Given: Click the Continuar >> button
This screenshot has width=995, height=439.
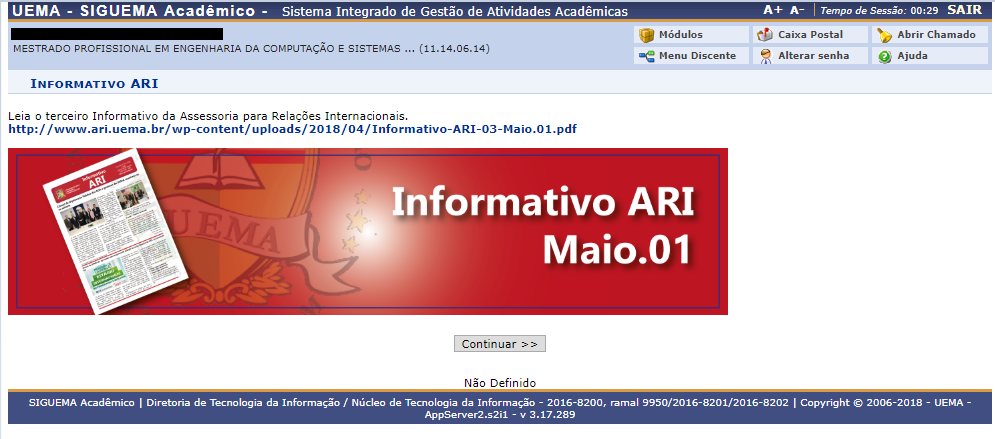Looking at the screenshot, I should [x=499, y=344].
